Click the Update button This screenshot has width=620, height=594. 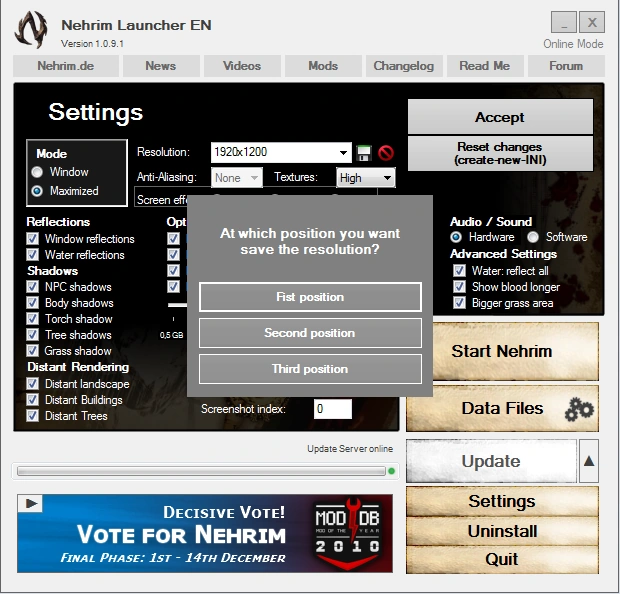[491, 461]
